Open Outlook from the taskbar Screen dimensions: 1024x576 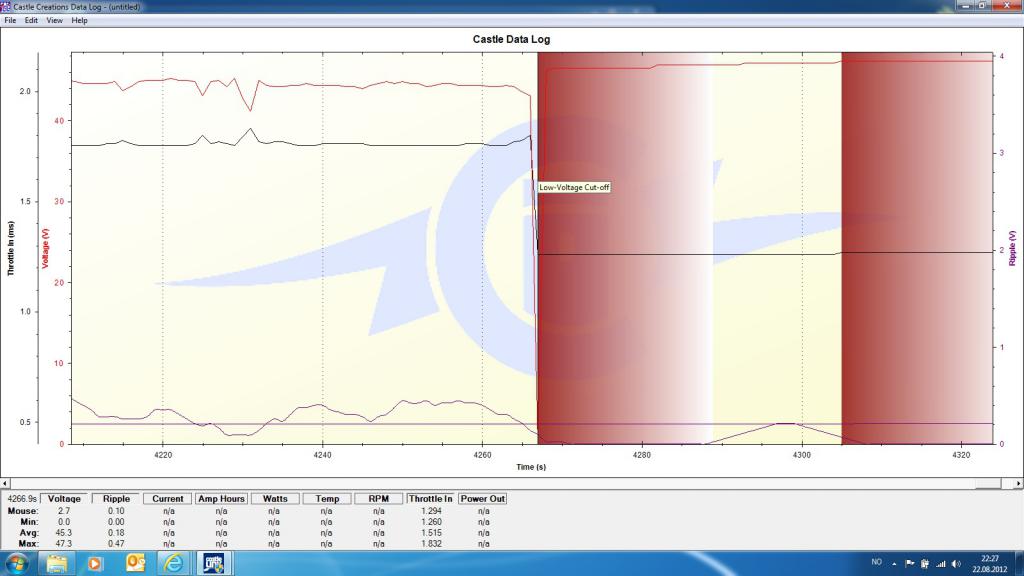[x=135, y=563]
